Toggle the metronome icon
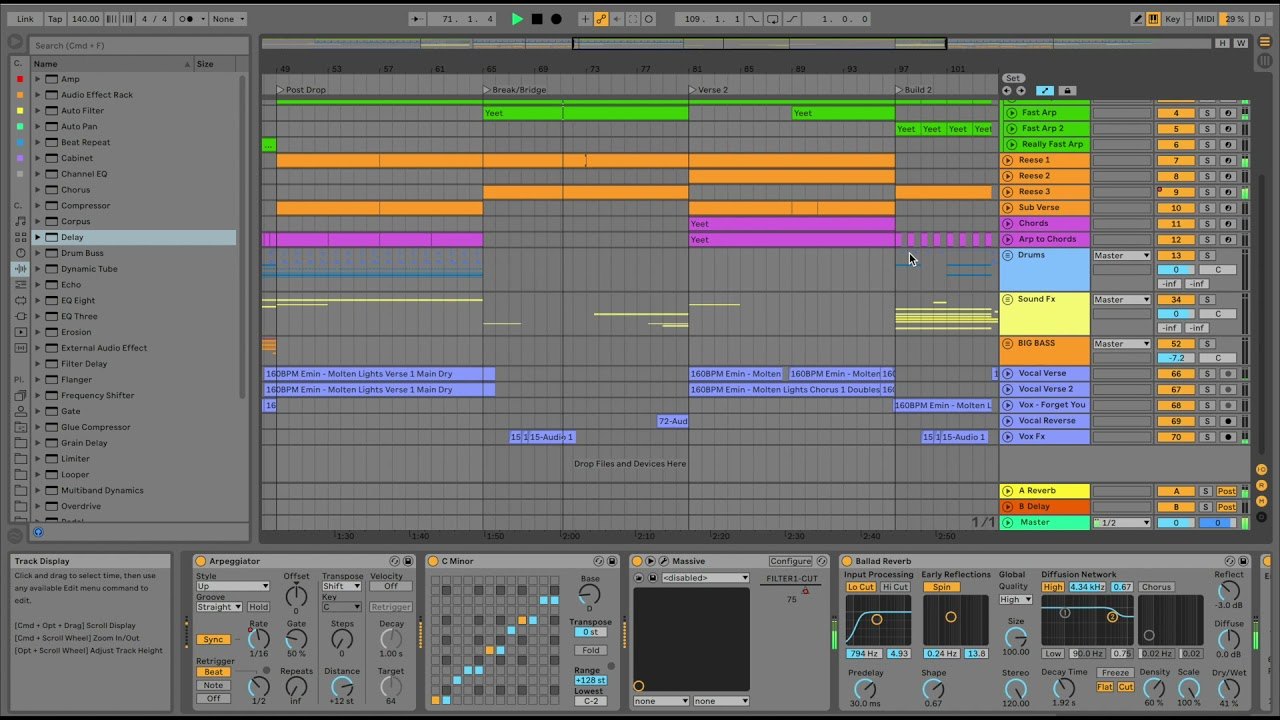The height and width of the screenshot is (720, 1280). click(187, 19)
